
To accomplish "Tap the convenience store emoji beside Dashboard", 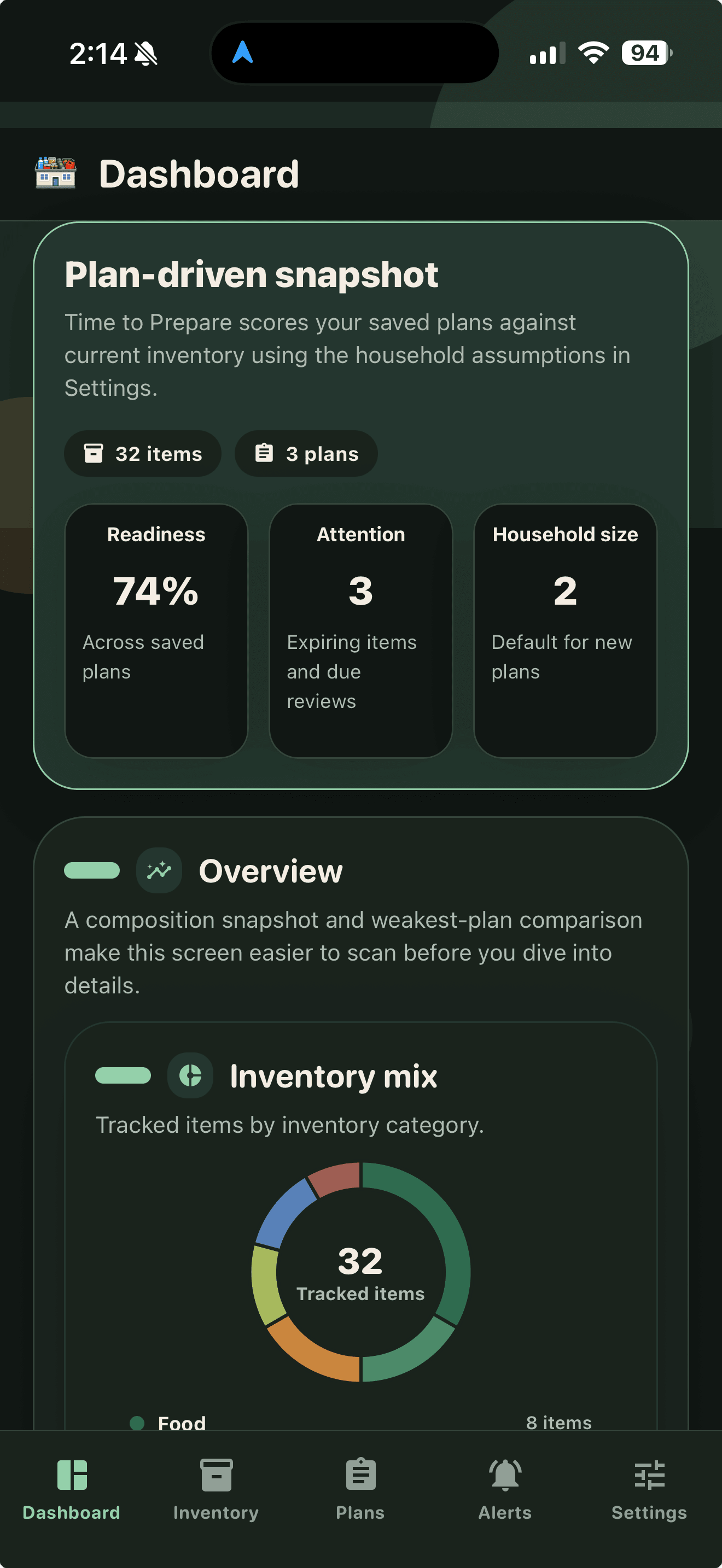I will coord(55,173).
